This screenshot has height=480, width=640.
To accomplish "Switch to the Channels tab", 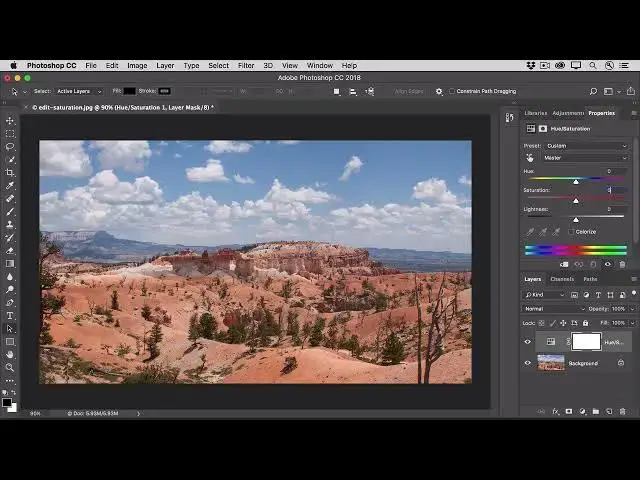I will coord(562,279).
